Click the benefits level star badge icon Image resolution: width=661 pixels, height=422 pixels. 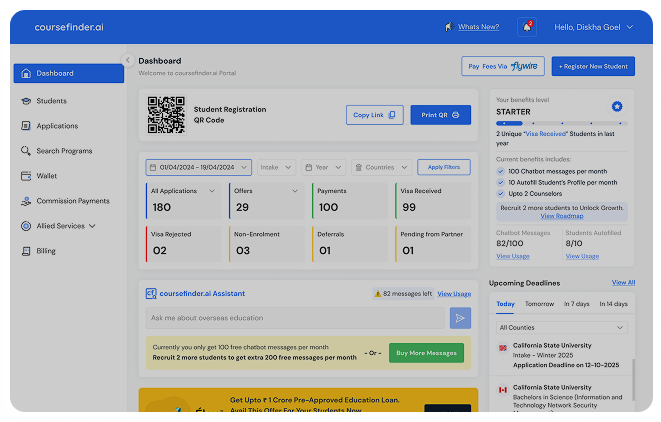click(617, 106)
